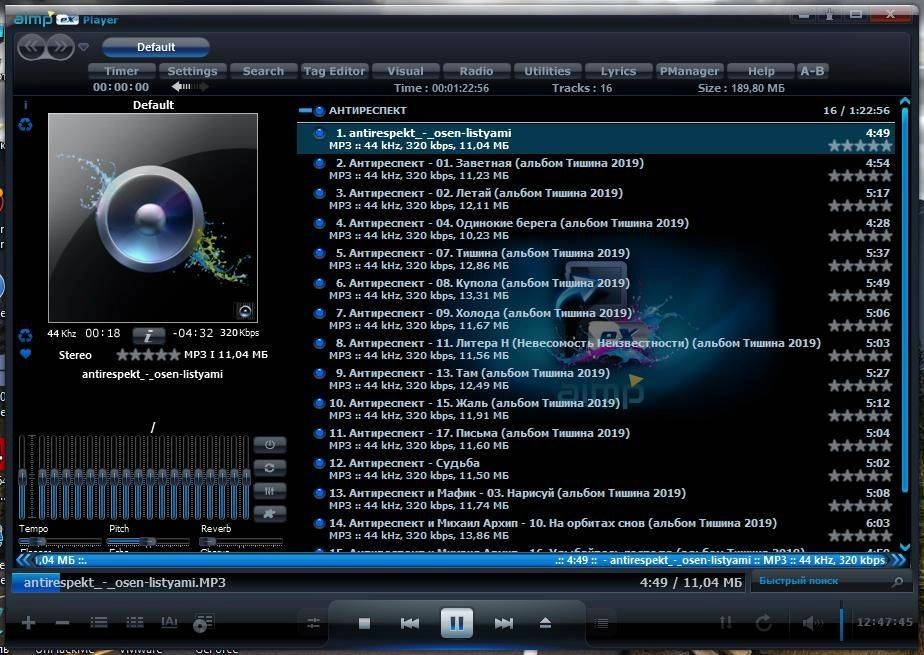Open the Radio menu
The image size is (924, 655).
point(476,71)
